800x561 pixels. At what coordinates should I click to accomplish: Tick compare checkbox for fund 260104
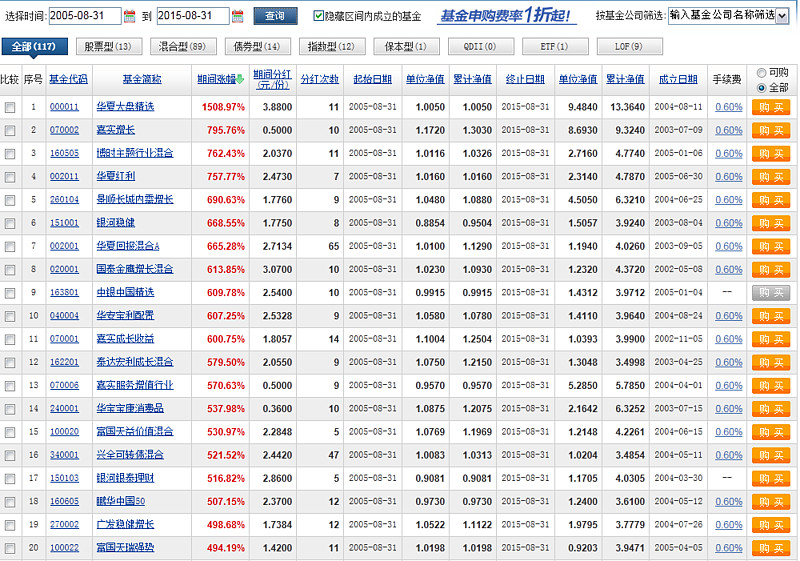(x=10, y=200)
